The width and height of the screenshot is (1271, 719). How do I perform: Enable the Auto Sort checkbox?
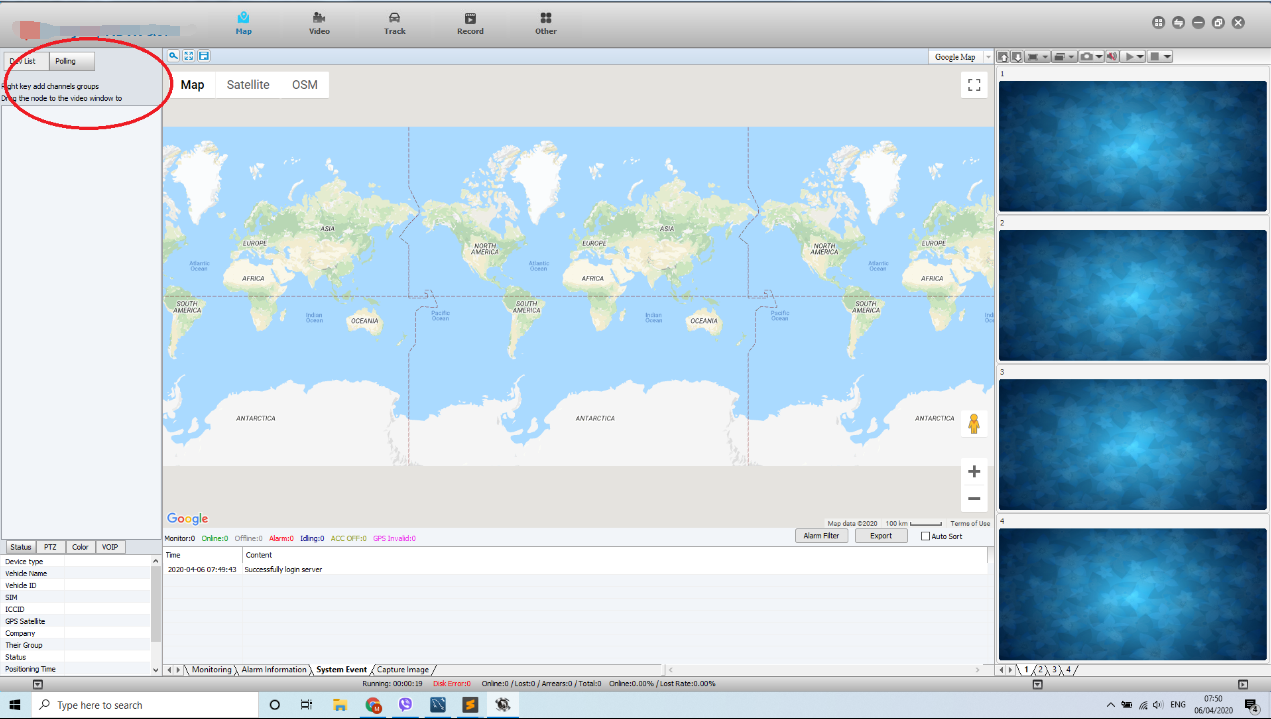[925, 536]
